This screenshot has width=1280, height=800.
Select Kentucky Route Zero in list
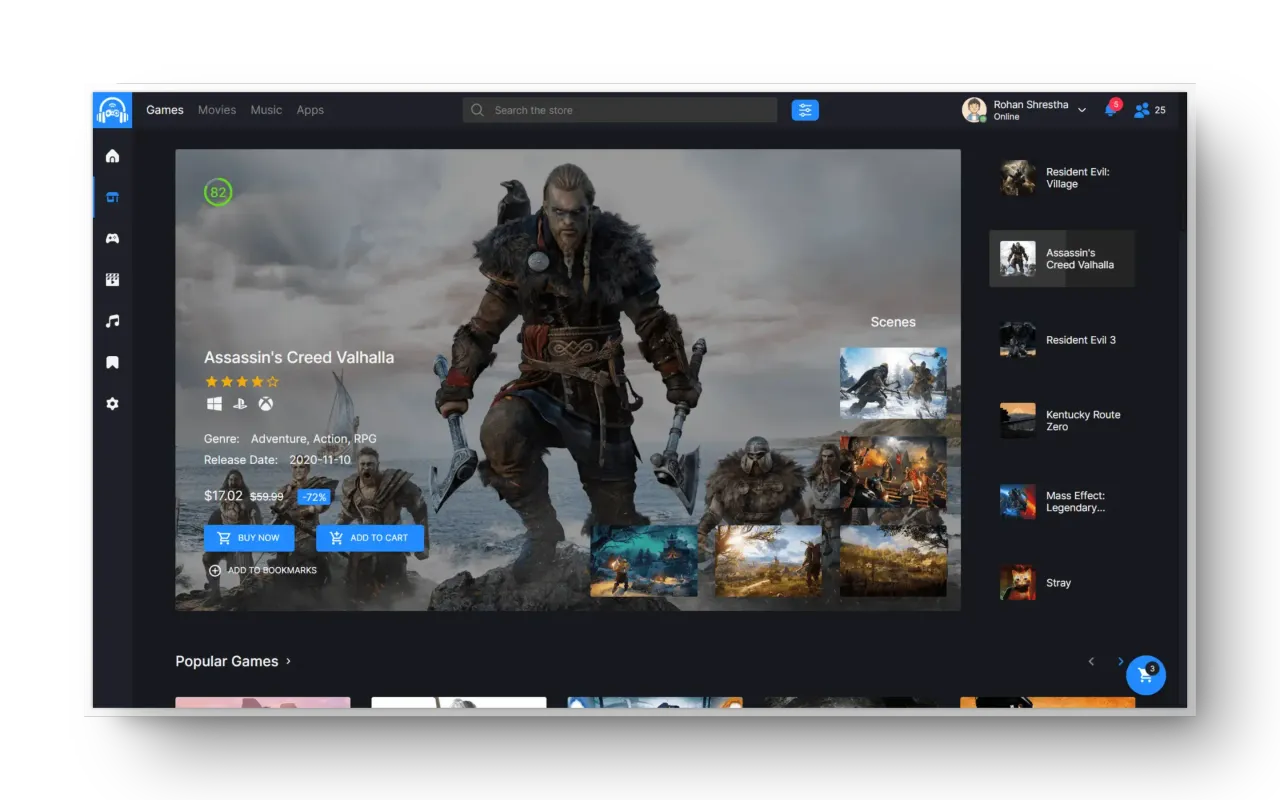[x=1062, y=421]
